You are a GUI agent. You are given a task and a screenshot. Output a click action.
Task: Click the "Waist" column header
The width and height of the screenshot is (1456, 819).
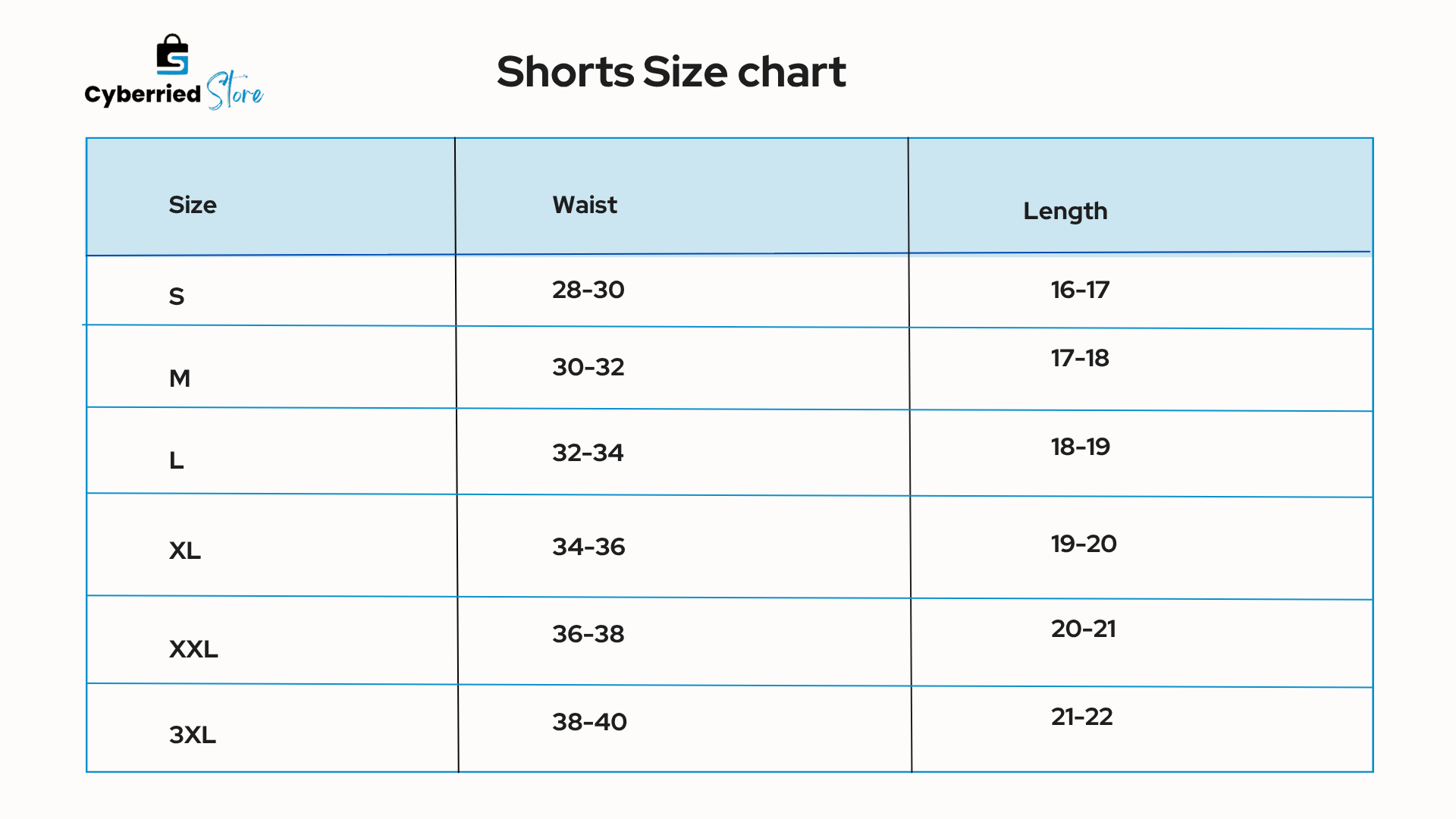585,205
